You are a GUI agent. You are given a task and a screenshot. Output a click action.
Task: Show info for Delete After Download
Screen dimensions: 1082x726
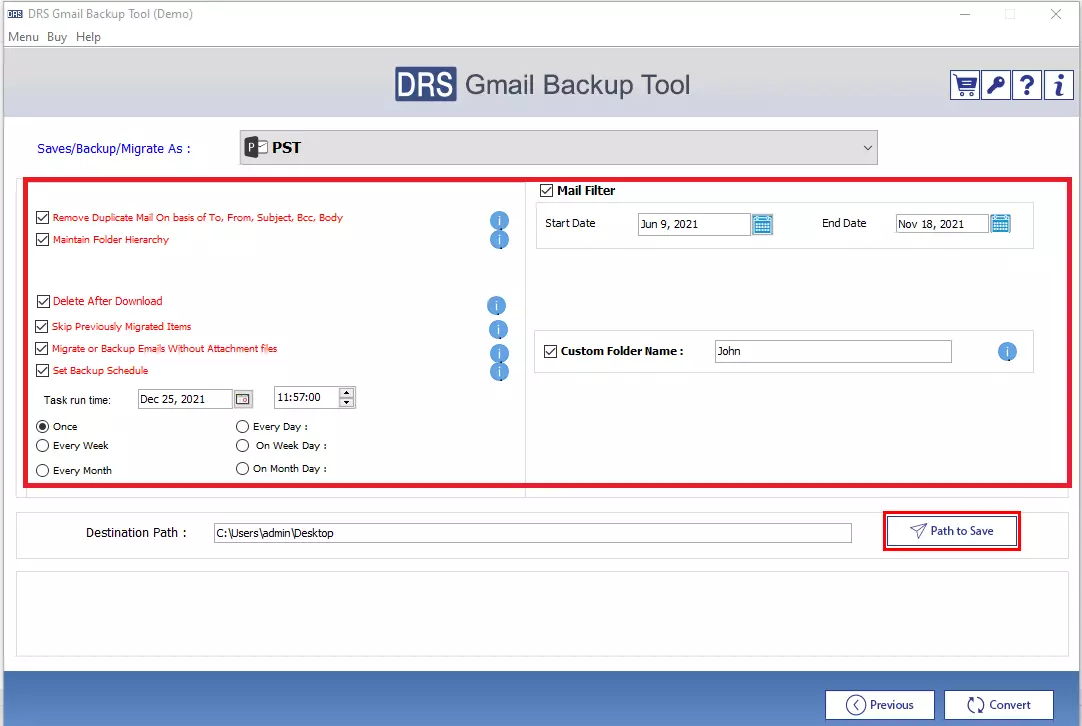click(x=496, y=305)
